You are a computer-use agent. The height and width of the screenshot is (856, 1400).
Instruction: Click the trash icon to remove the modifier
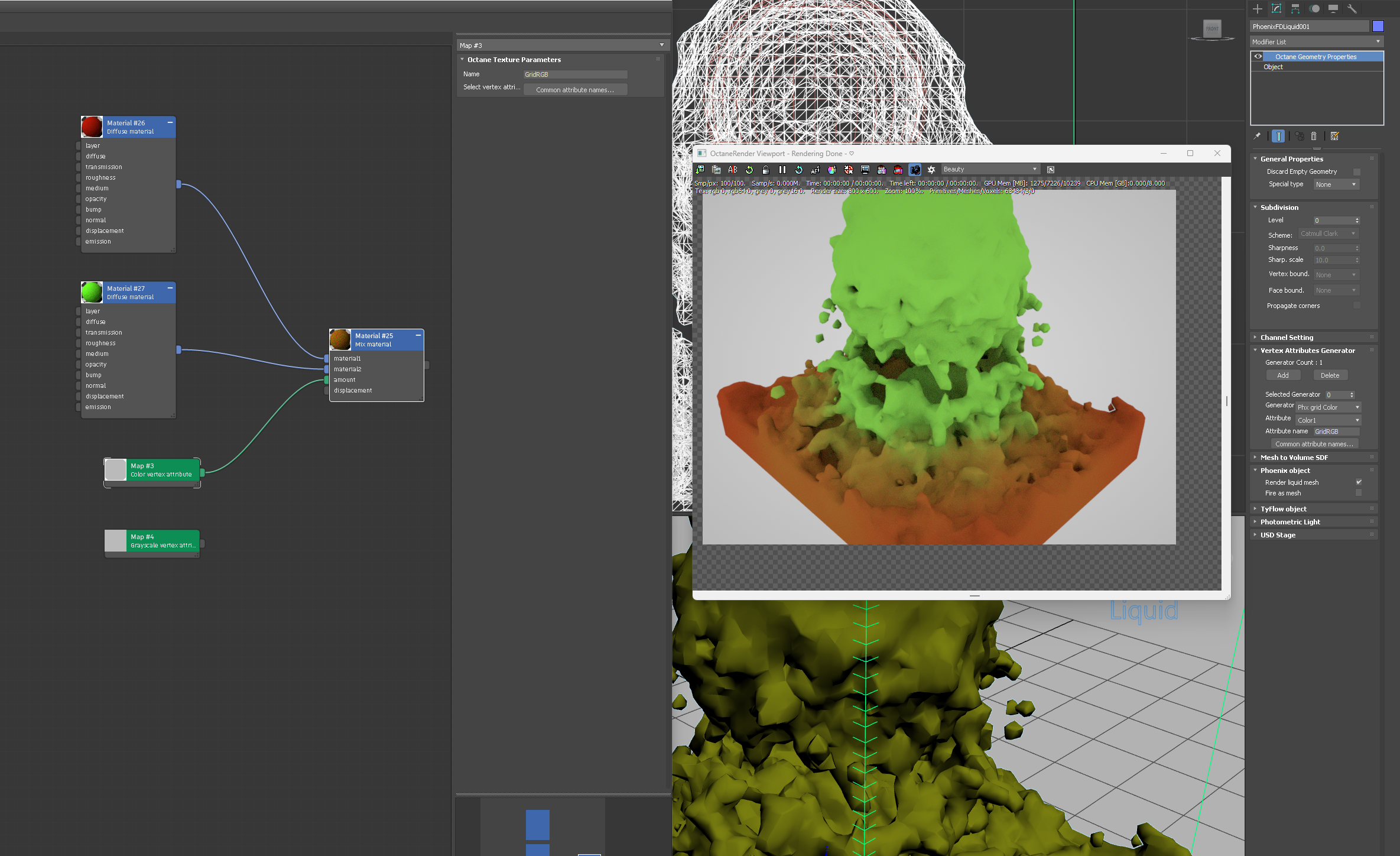(1314, 136)
